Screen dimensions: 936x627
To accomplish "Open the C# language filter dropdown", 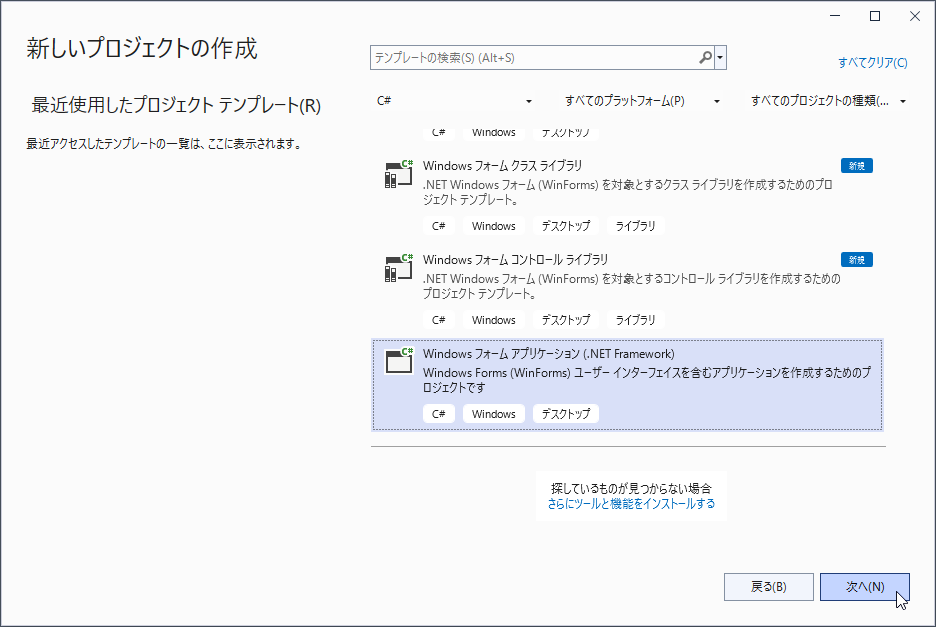I will point(455,101).
